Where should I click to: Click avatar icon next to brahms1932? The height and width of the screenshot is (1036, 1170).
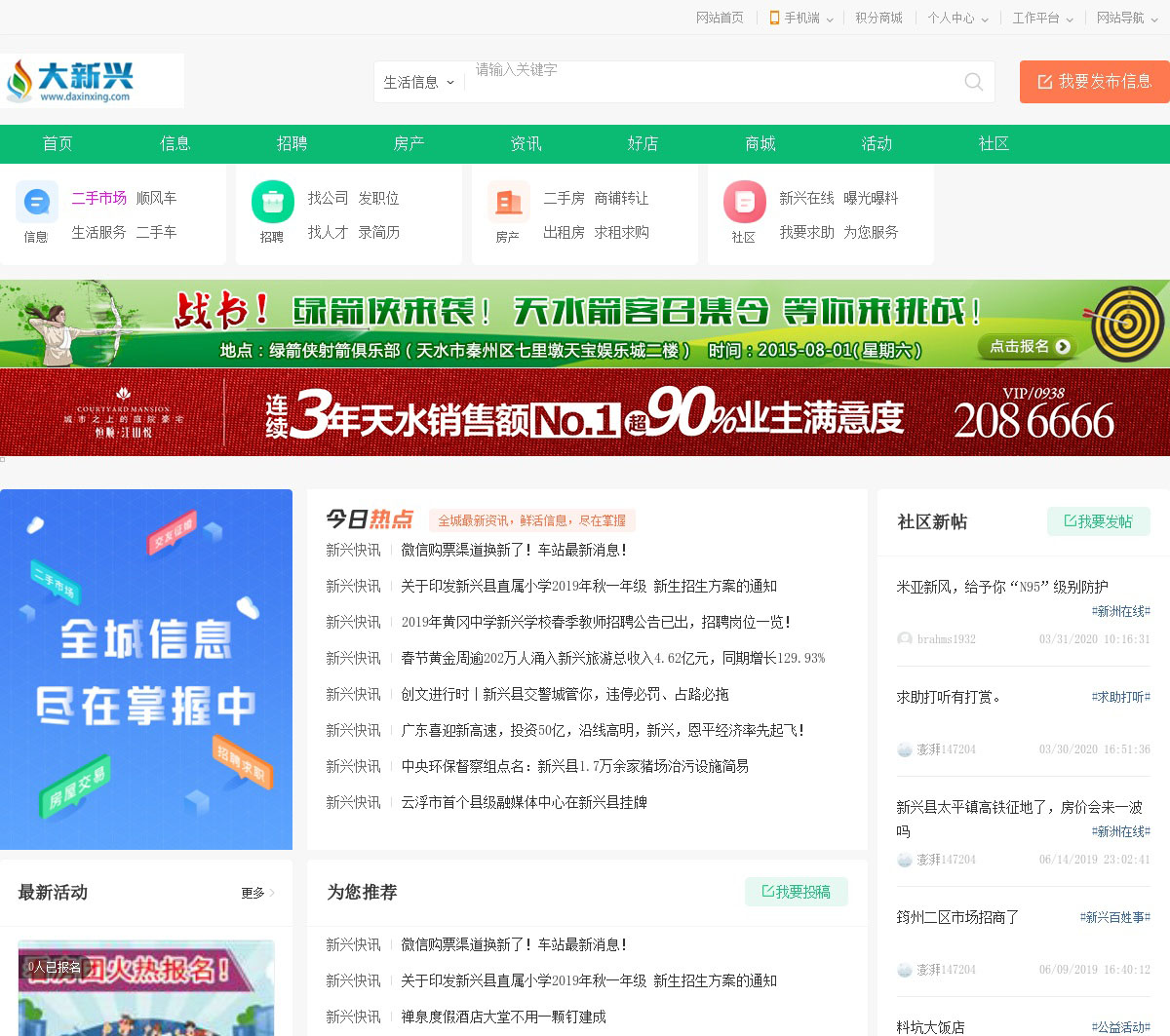pos(905,639)
